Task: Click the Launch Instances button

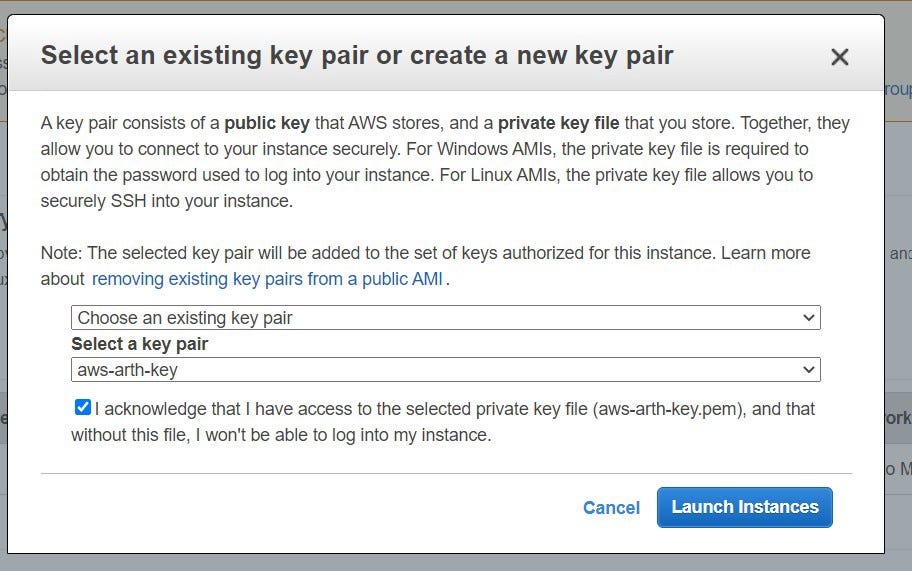Action: [x=744, y=507]
